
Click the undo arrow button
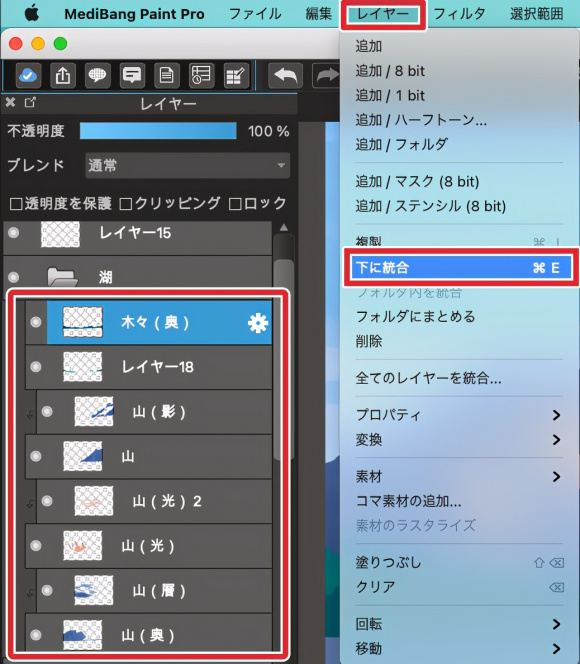[285, 76]
